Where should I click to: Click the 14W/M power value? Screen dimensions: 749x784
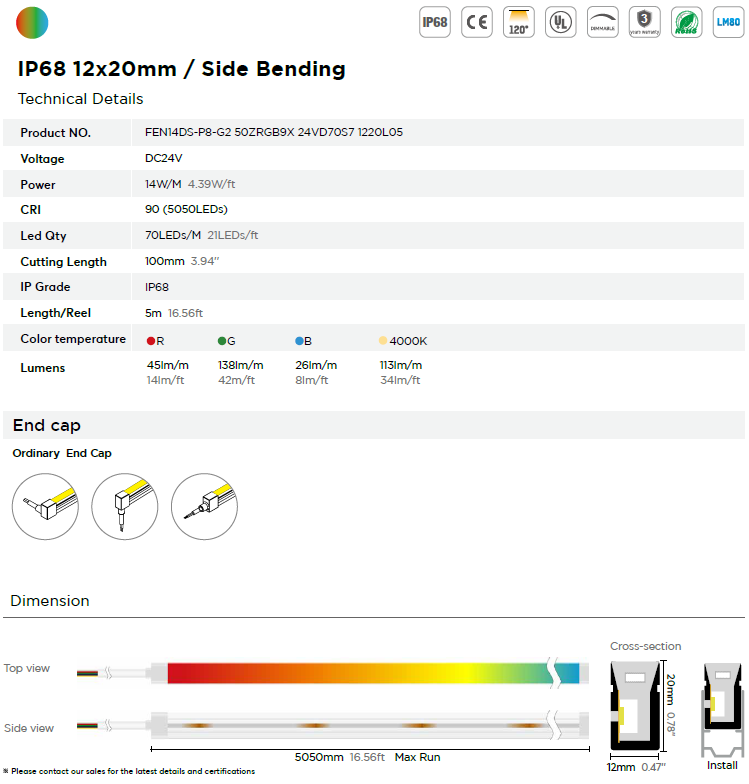click(163, 184)
